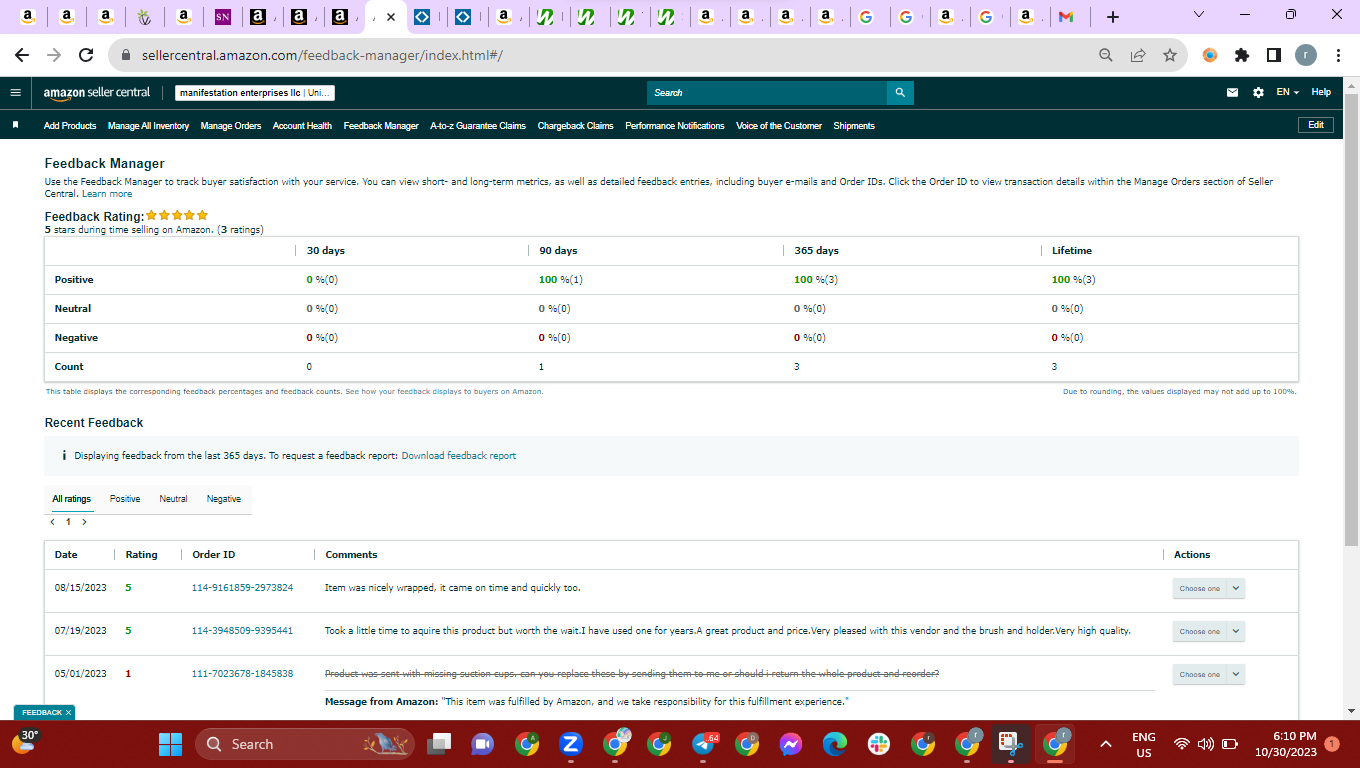Image resolution: width=1360 pixels, height=768 pixels.
Task: Open order ID 114-3948509-9395441
Action: [242, 631]
